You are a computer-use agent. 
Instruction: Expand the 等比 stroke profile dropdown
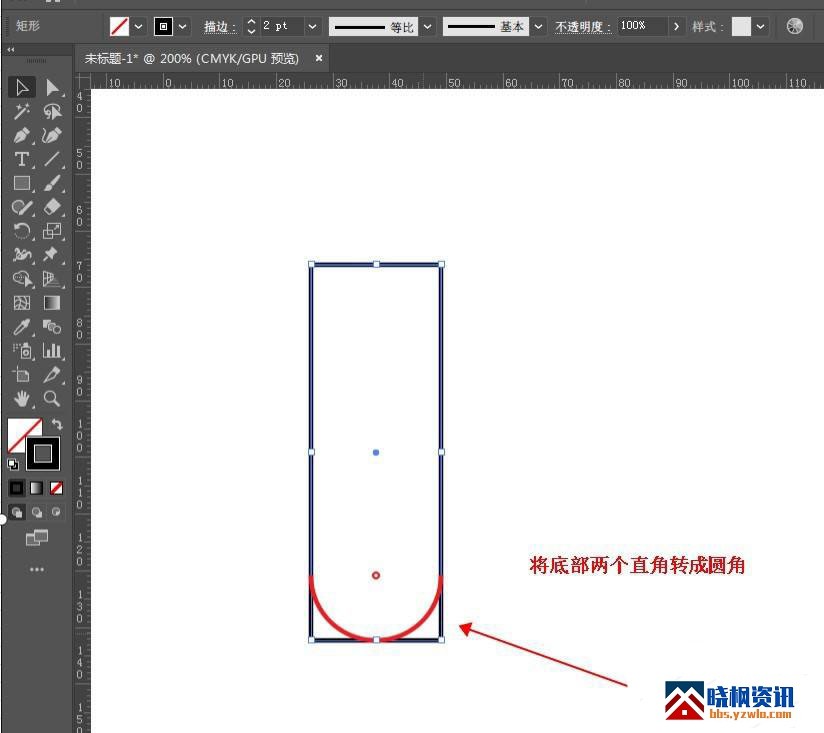428,27
